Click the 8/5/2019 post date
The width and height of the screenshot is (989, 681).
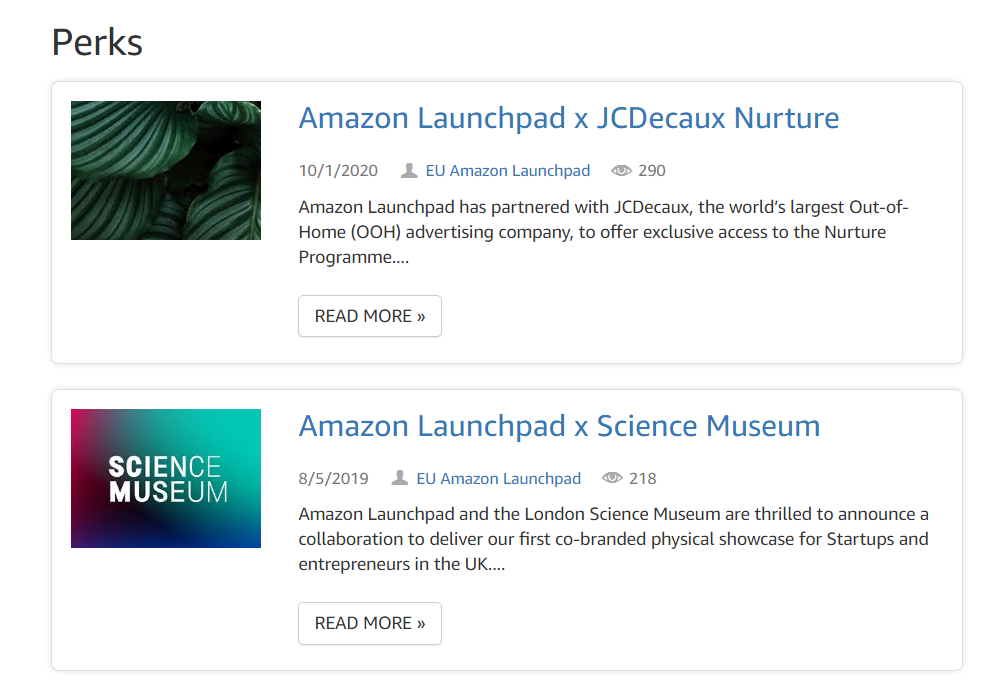[x=333, y=478]
